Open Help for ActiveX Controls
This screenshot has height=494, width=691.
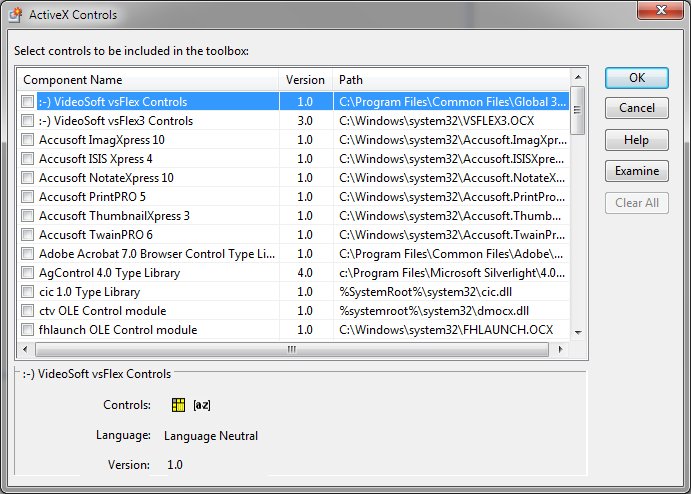click(x=637, y=140)
